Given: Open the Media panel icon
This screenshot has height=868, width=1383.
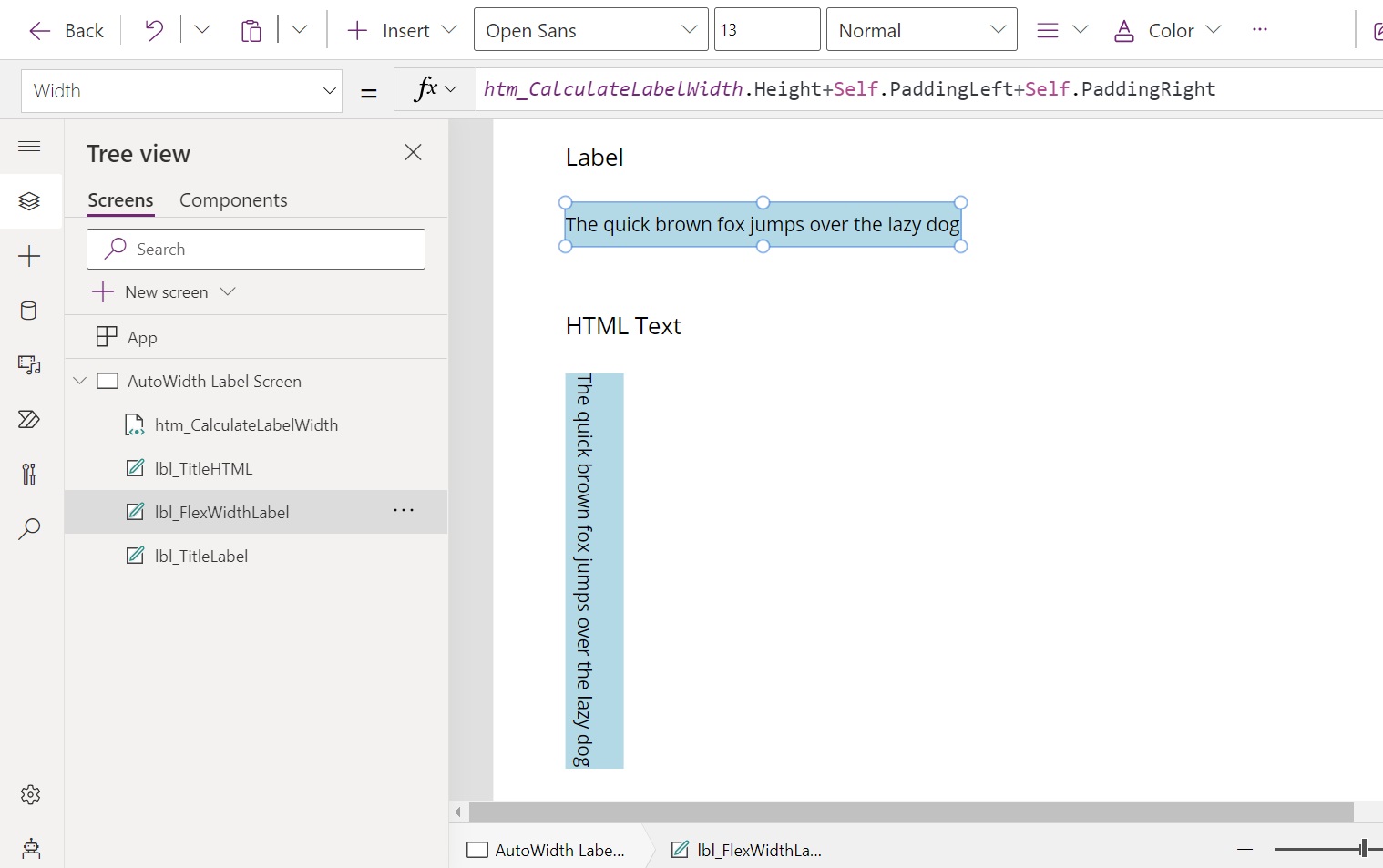Looking at the screenshot, I should tap(28, 365).
